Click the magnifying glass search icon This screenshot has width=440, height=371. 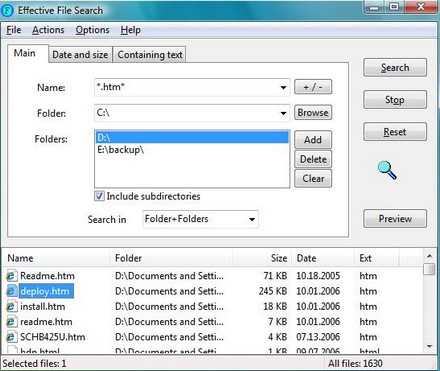[387, 170]
